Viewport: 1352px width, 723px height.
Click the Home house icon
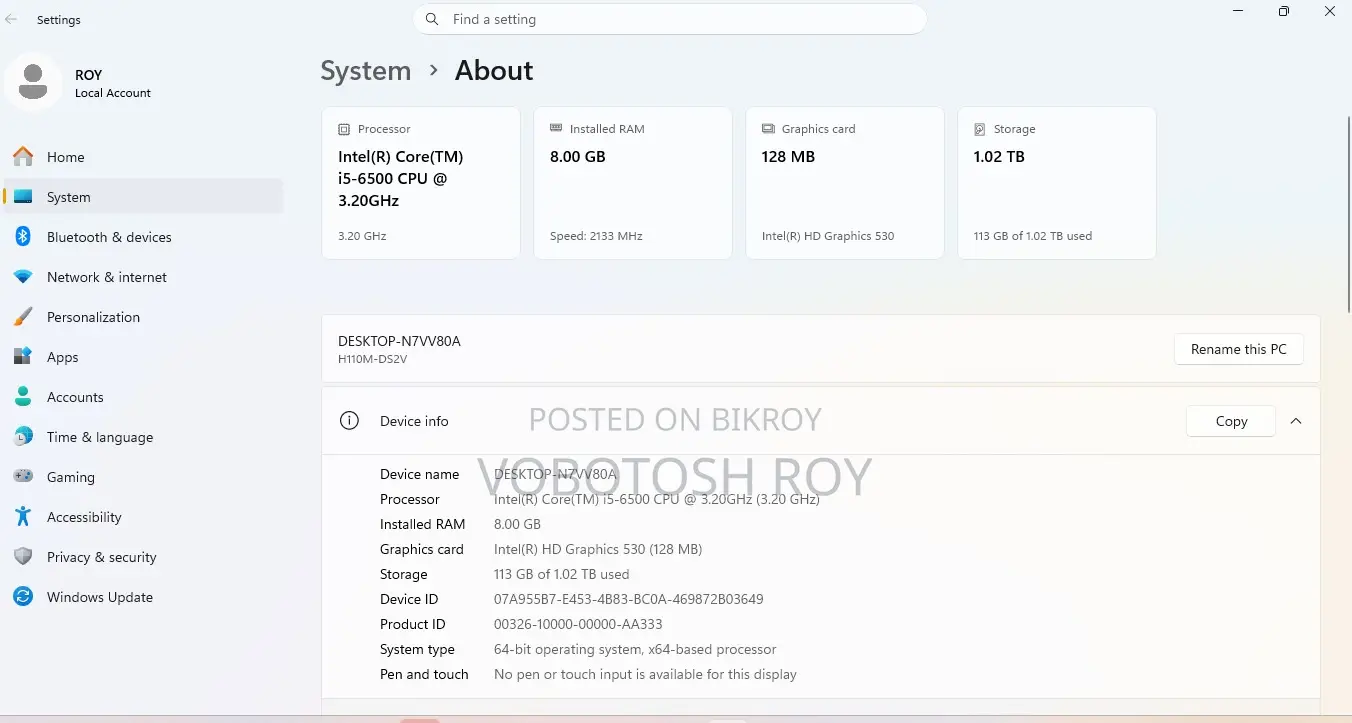point(22,157)
